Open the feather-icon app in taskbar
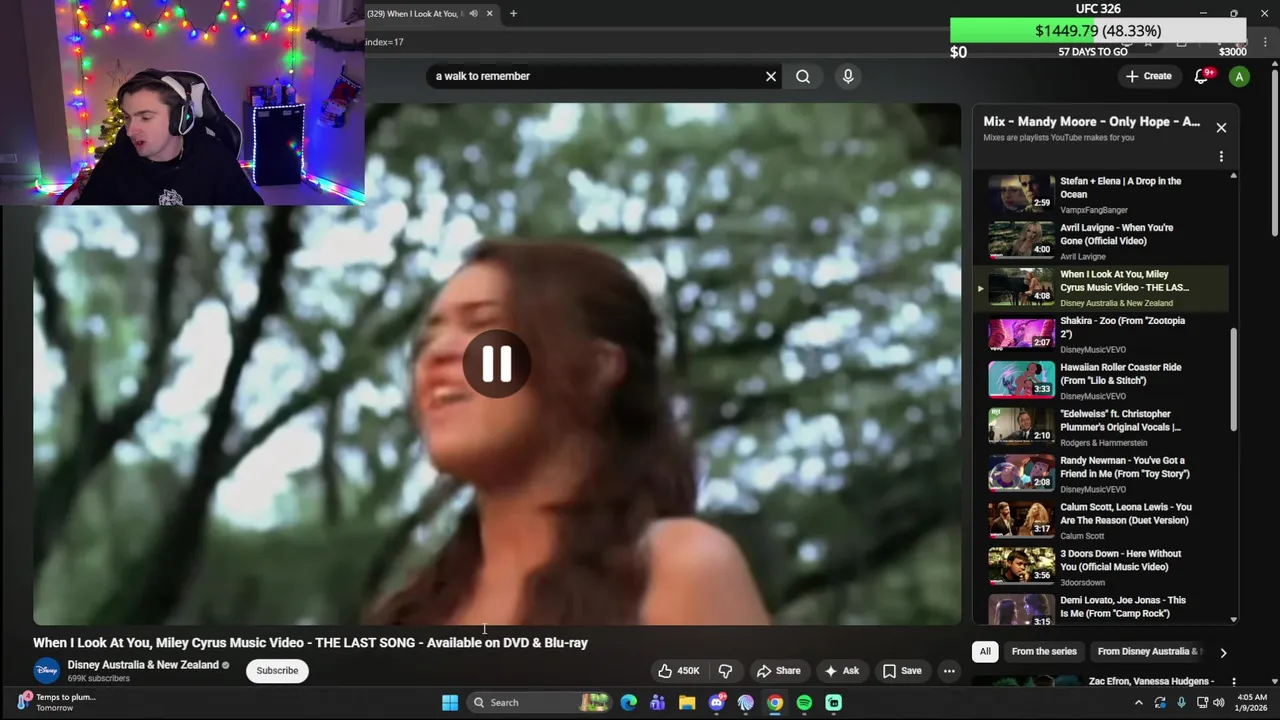 click(x=745, y=703)
